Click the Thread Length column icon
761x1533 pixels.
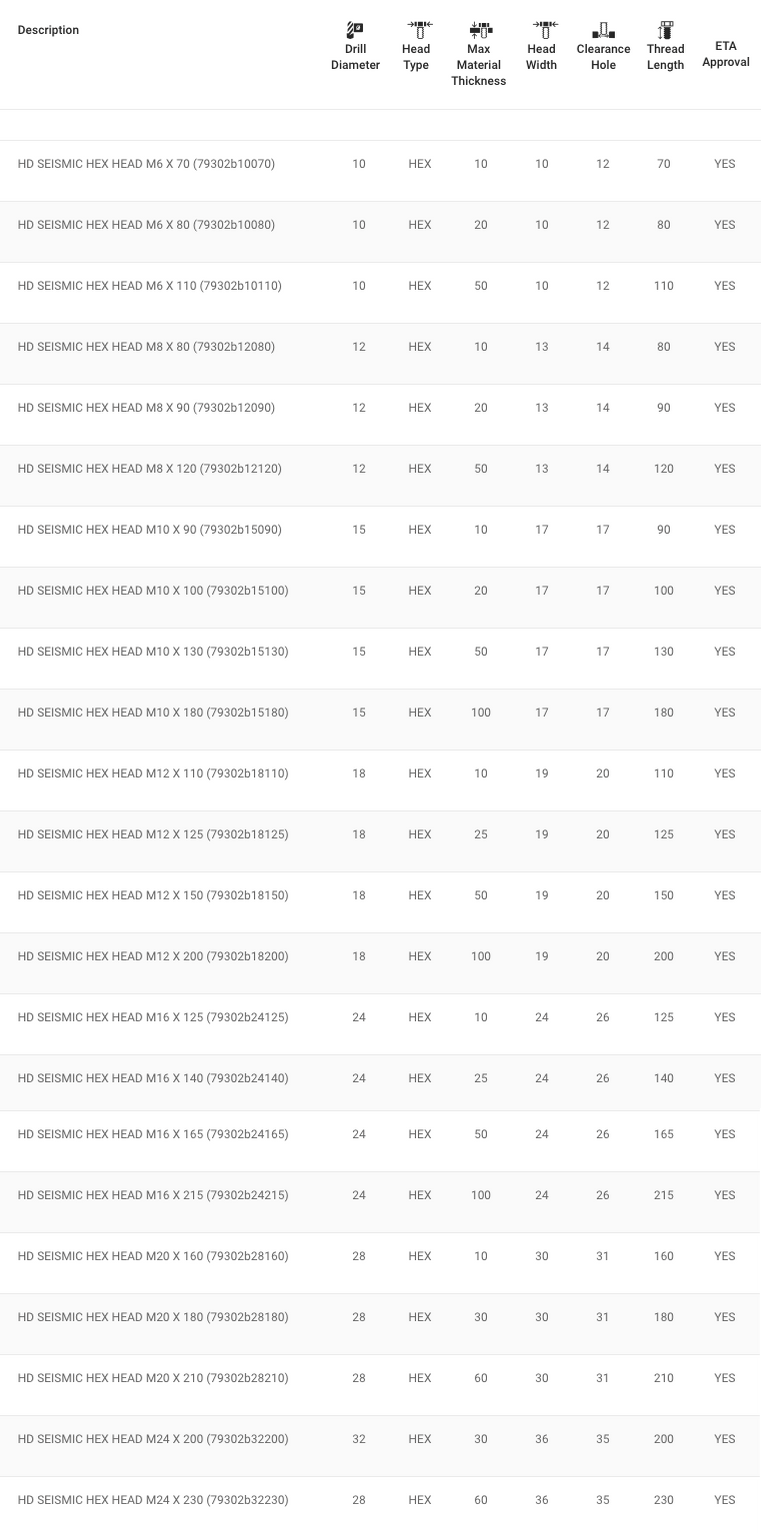click(665, 29)
